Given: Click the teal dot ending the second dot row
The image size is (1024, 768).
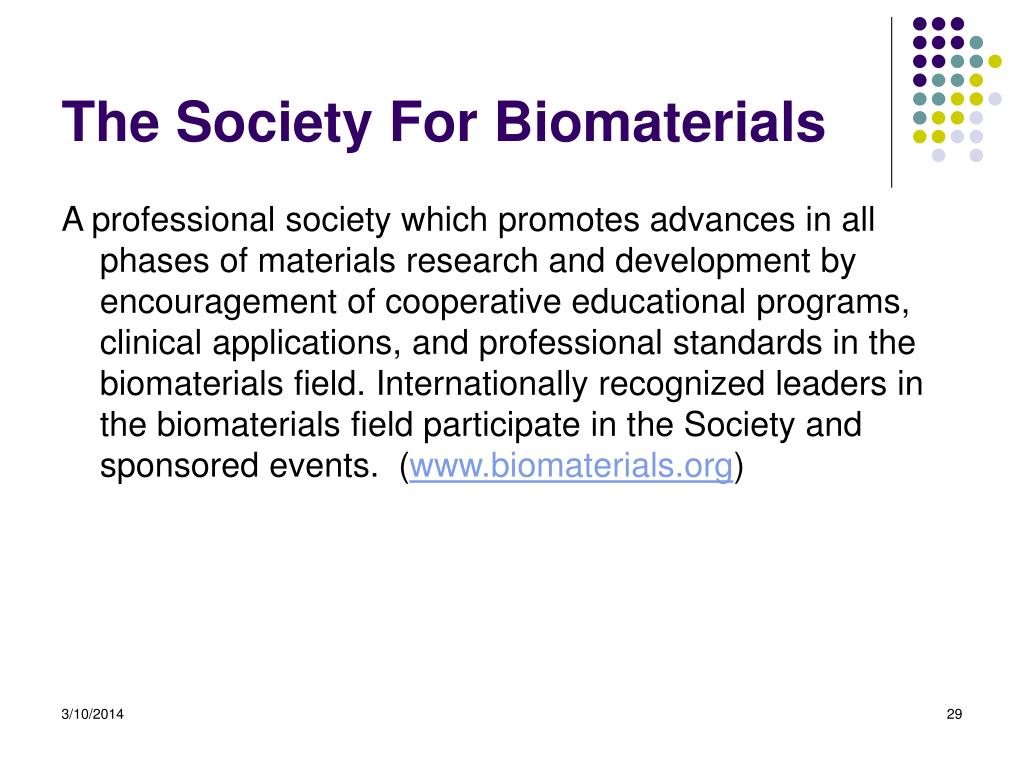Looking at the screenshot, I should [976, 43].
